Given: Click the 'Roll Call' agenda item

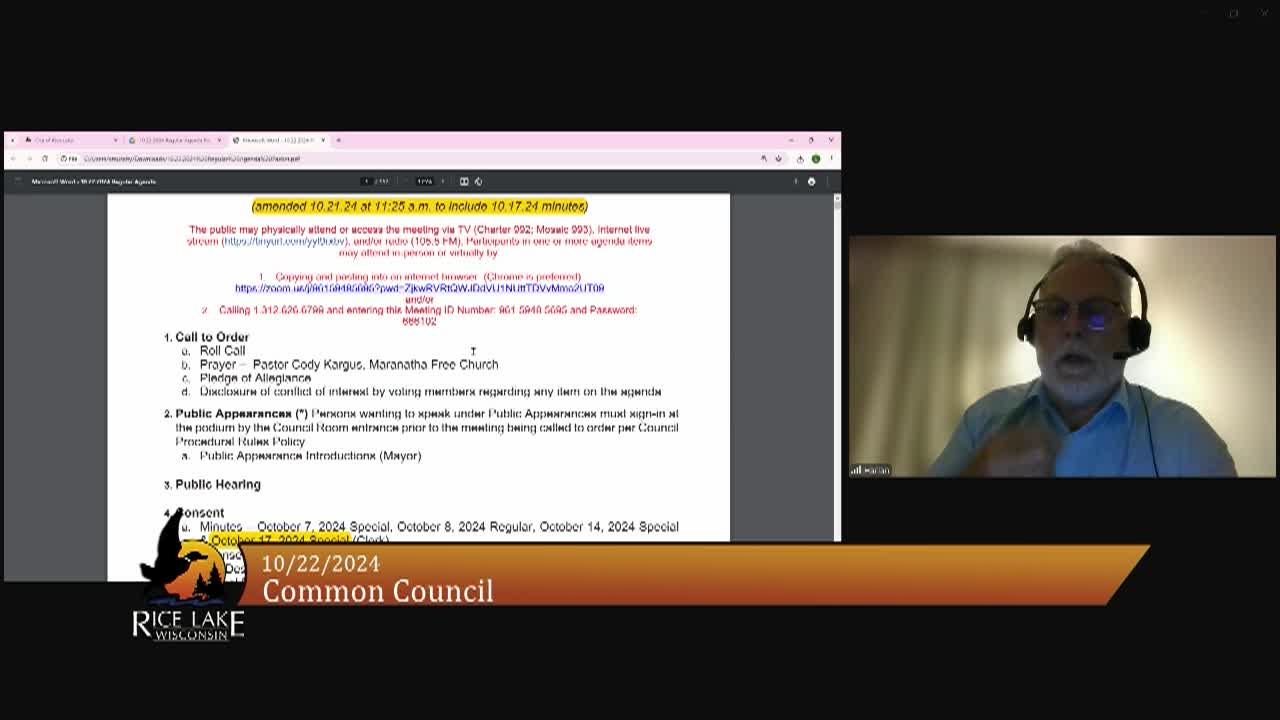Looking at the screenshot, I should coord(222,351).
